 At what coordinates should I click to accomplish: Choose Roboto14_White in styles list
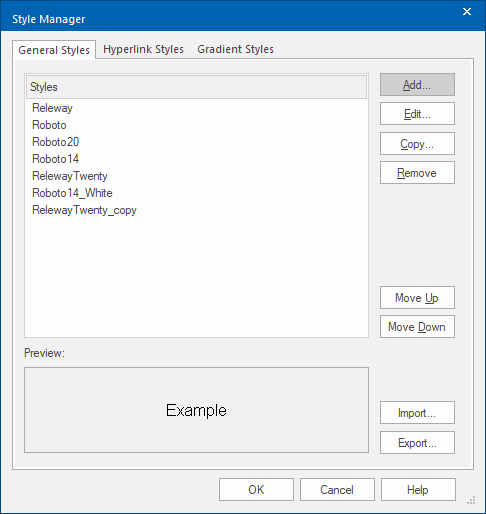pos(72,193)
